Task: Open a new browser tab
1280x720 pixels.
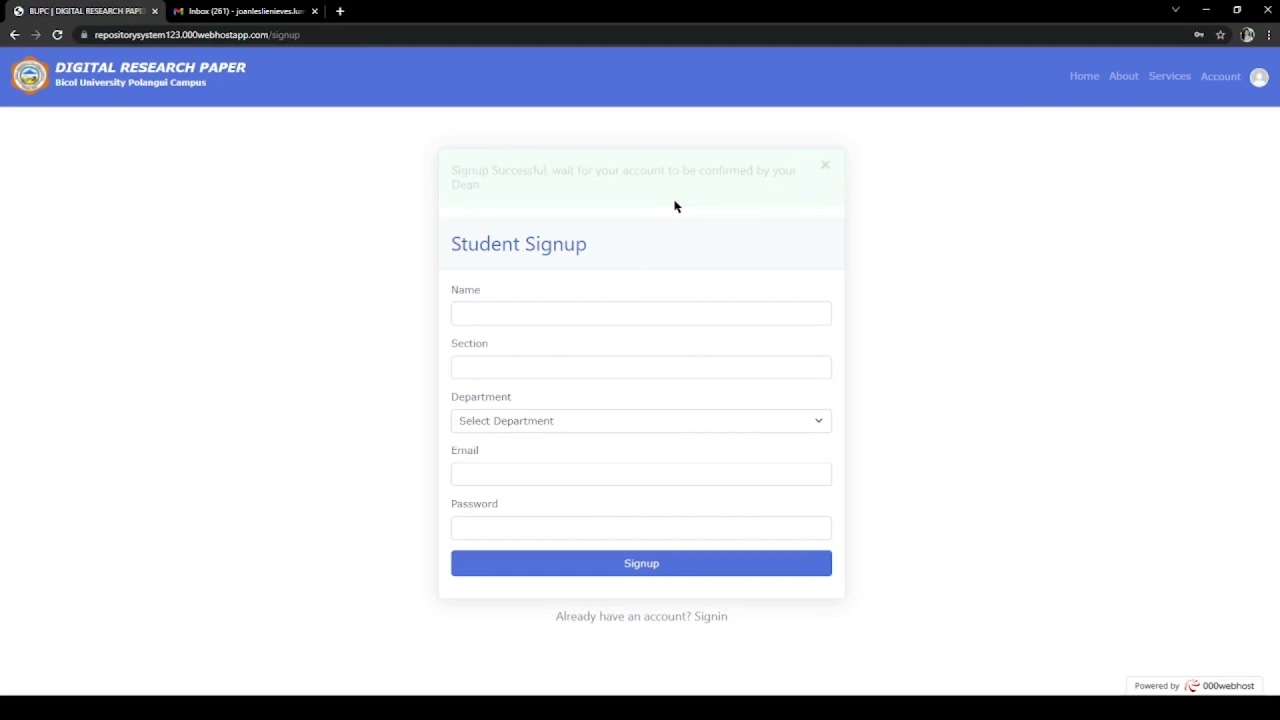Action: pos(340,11)
